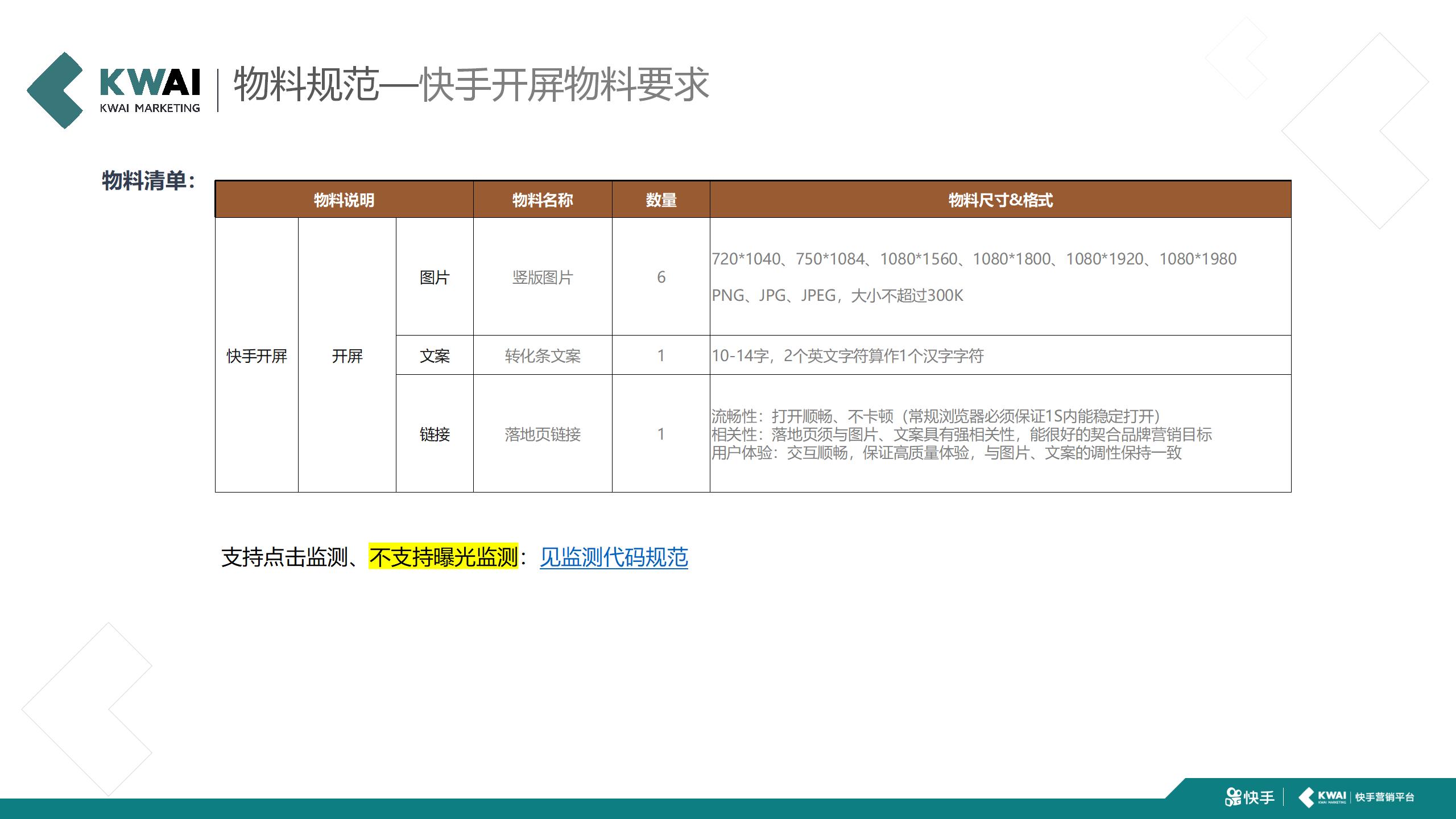The width and height of the screenshot is (1456, 819).
Task: Click the 数量 column header
Action: pyautogui.click(x=661, y=200)
